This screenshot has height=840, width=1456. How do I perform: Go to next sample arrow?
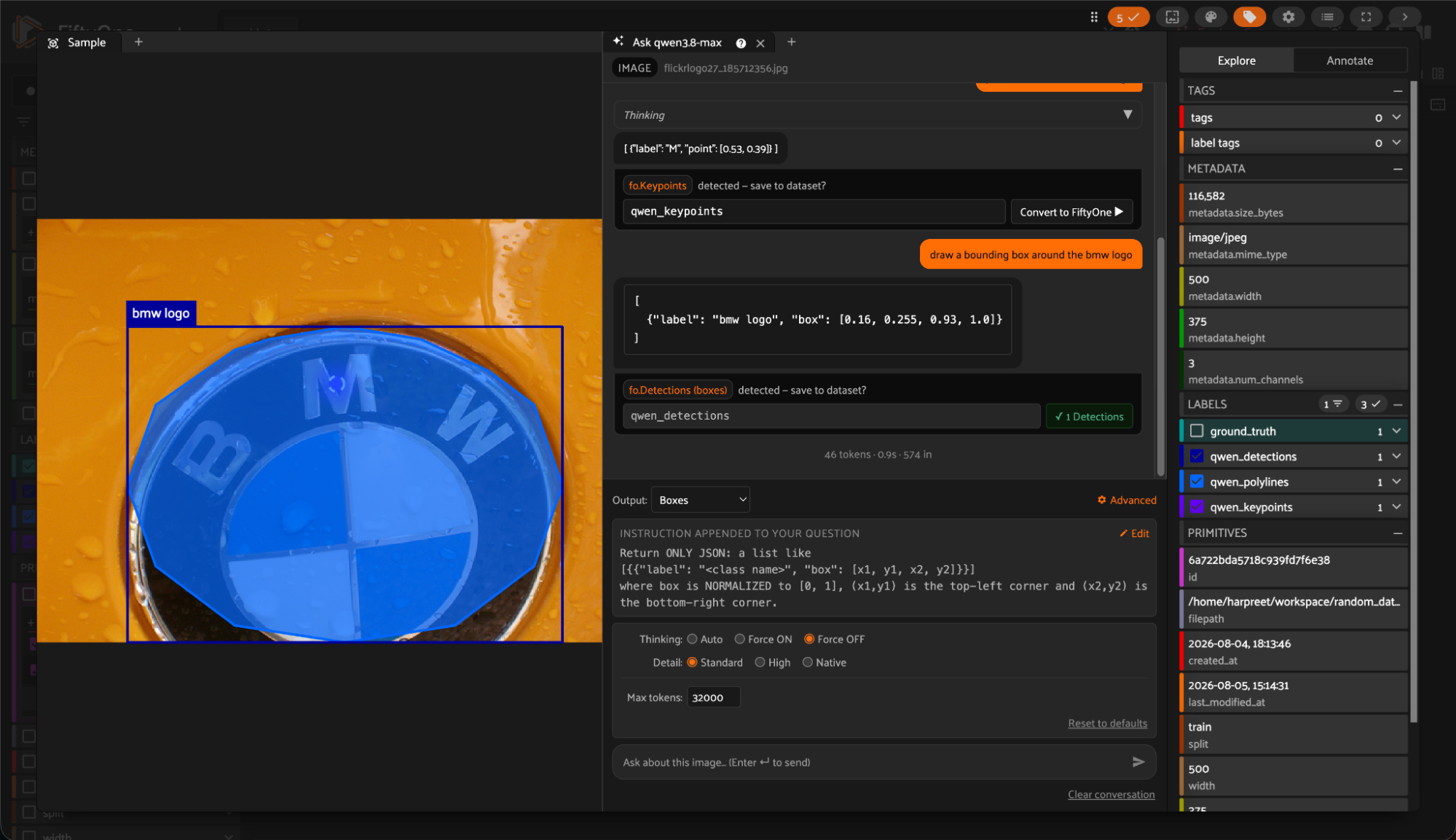(1404, 17)
